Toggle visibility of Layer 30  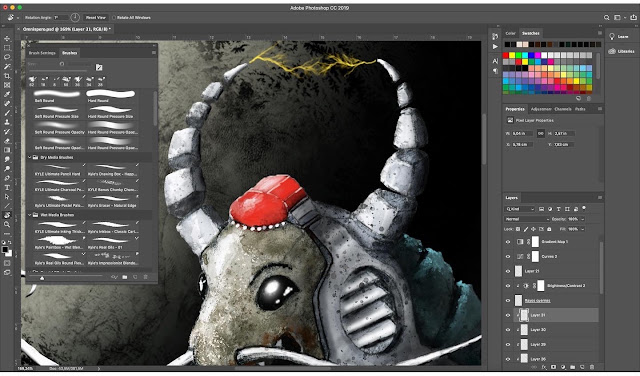(508, 330)
